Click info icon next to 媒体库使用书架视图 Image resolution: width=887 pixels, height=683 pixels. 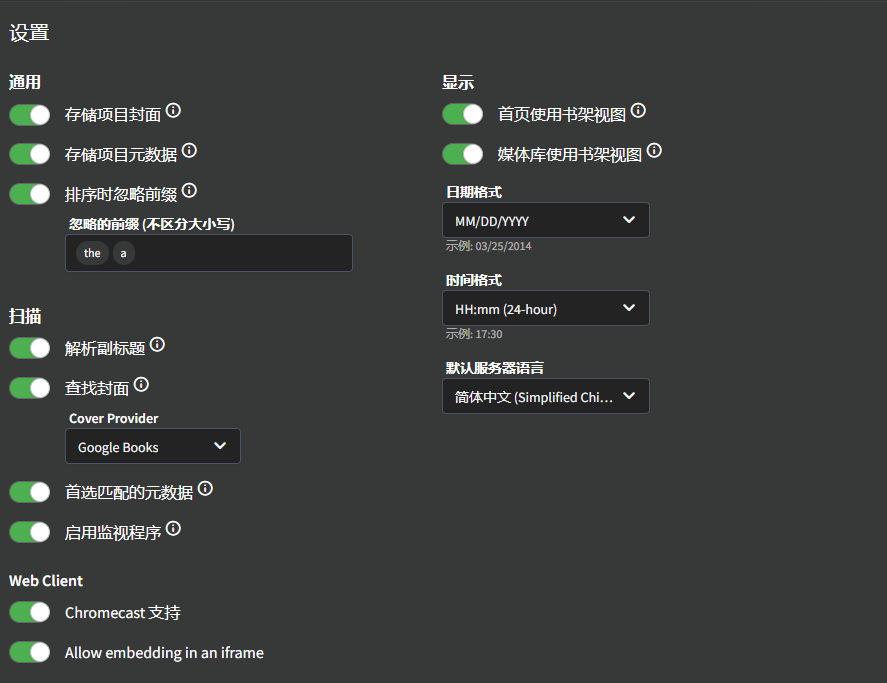[x=654, y=151]
